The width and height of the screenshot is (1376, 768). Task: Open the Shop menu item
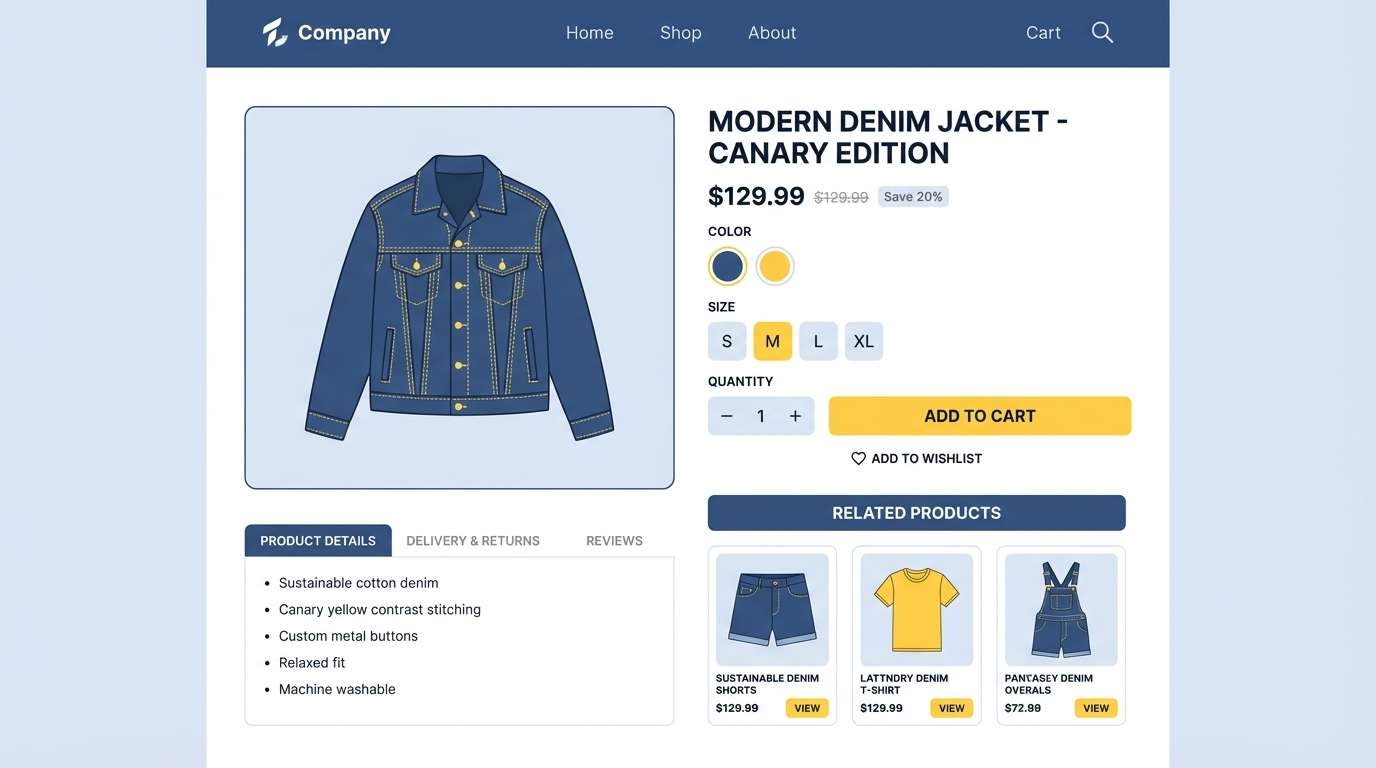click(x=680, y=32)
